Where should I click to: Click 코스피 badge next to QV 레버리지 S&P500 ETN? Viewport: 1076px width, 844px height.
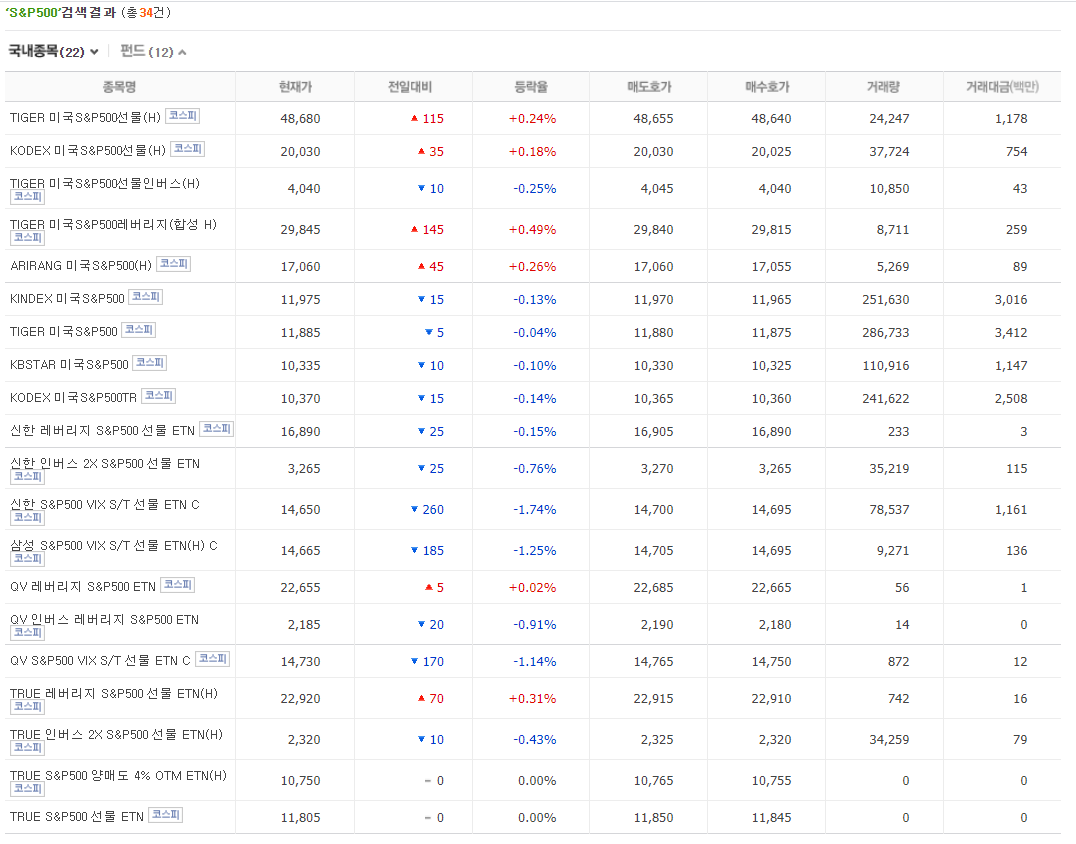click(178, 585)
